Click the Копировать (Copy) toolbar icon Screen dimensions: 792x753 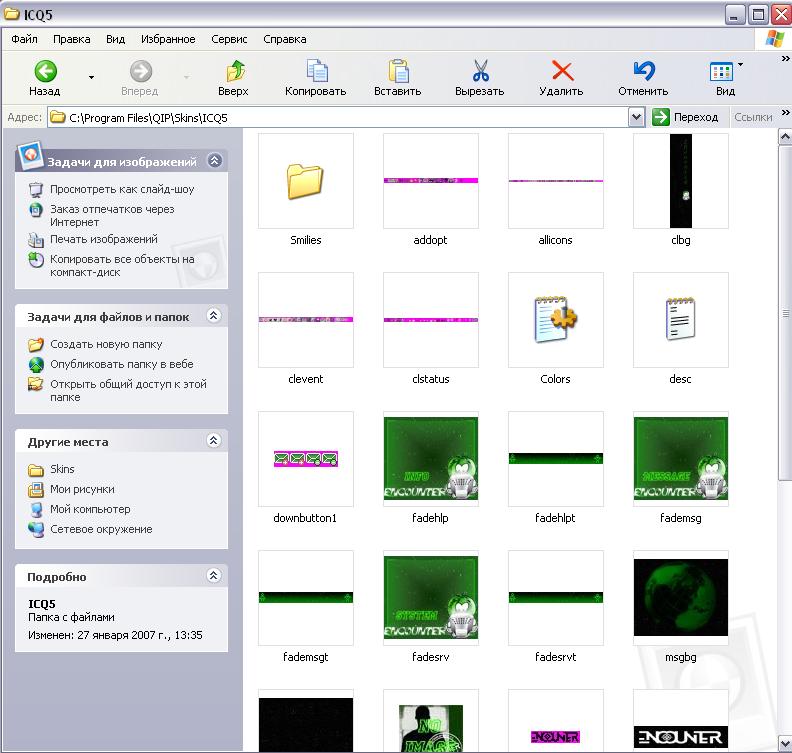316,71
